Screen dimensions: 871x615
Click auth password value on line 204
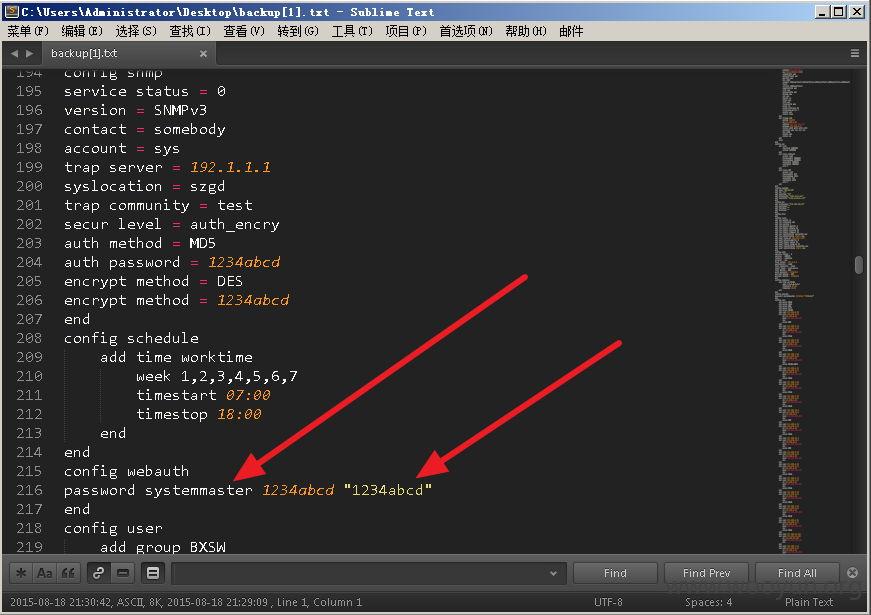coord(244,262)
